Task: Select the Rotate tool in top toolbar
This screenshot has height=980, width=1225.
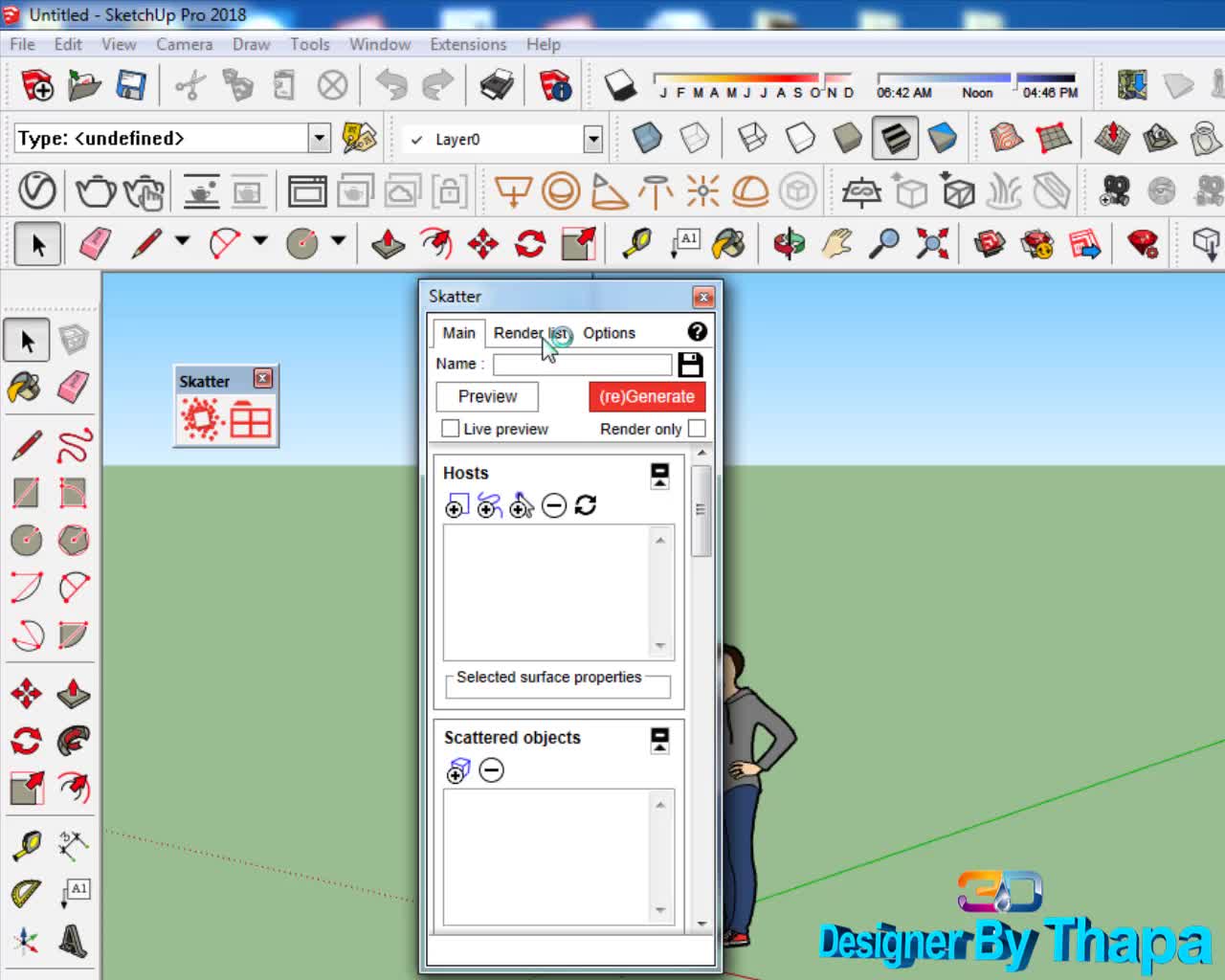Action: tap(530, 243)
